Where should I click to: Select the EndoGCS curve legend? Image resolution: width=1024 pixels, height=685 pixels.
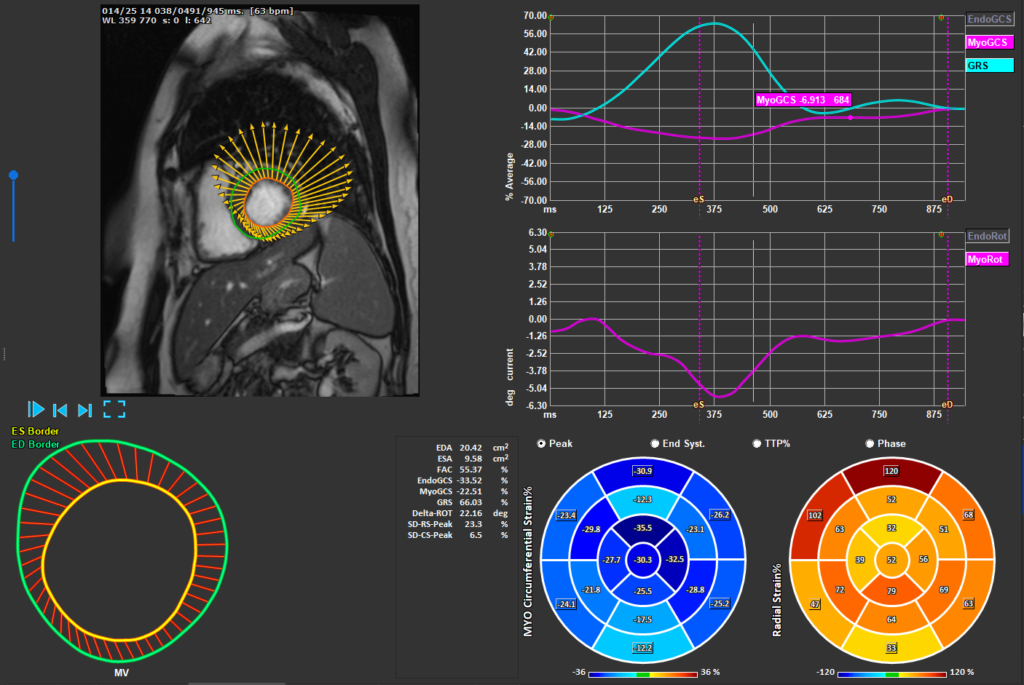coord(988,16)
